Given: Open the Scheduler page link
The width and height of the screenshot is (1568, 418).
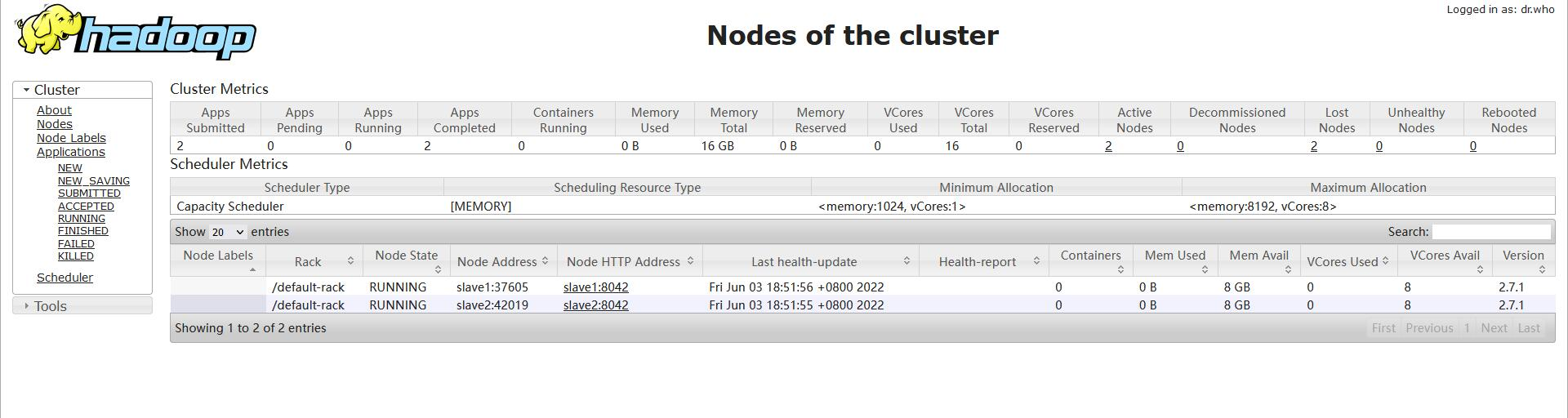Looking at the screenshot, I should tap(65, 278).
